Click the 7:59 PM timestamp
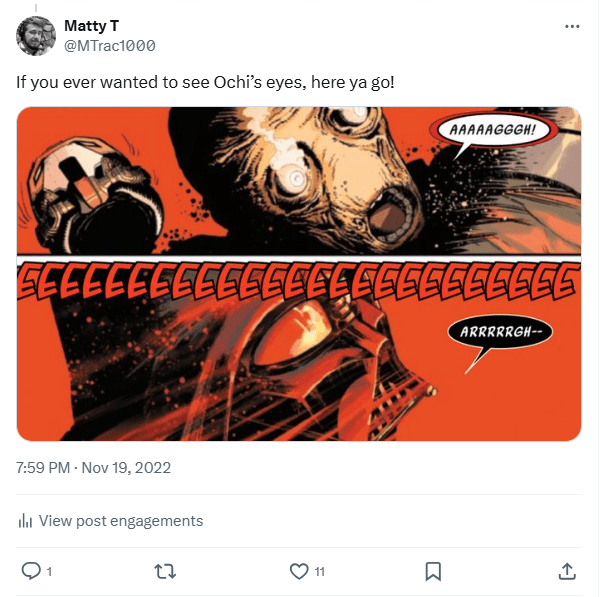The height and width of the screenshot is (597, 600). point(46,468)
